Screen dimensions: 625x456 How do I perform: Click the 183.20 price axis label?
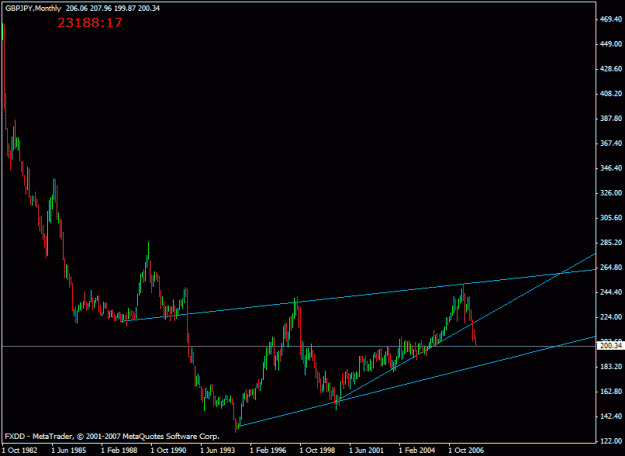(x=613, y=366)
